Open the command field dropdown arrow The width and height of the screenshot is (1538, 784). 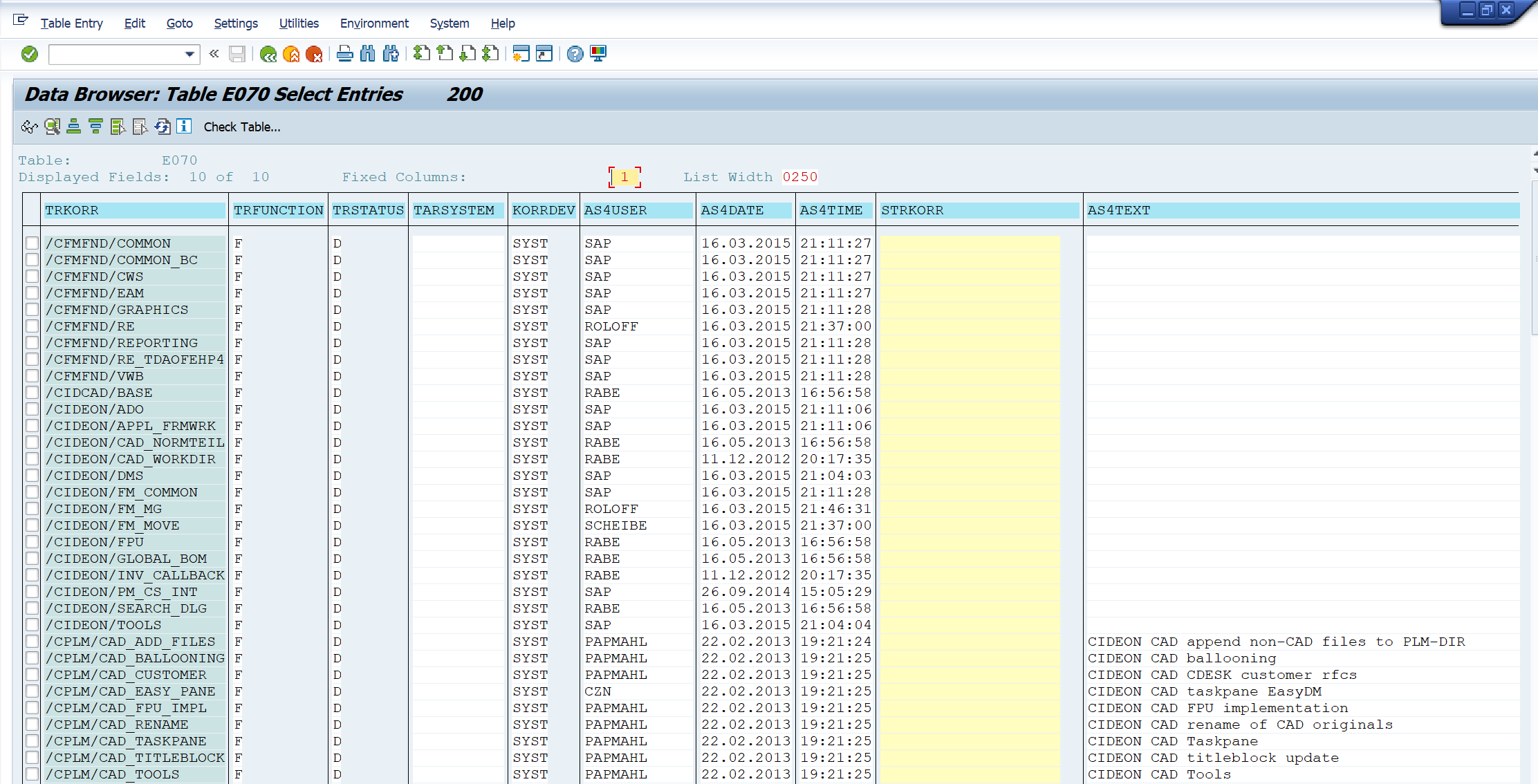click(x=189, y=54)
